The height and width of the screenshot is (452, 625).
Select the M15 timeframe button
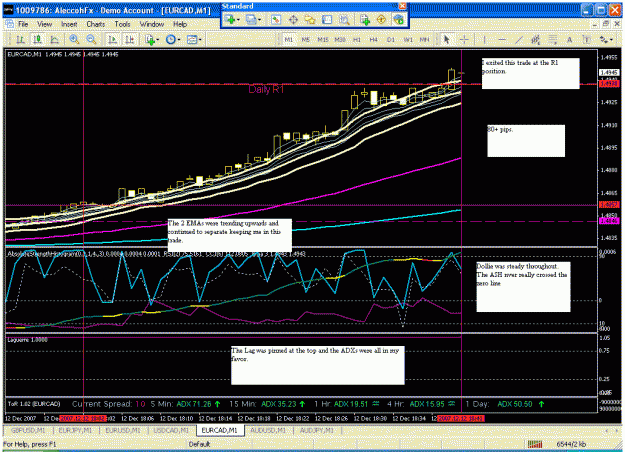(323, 39)
